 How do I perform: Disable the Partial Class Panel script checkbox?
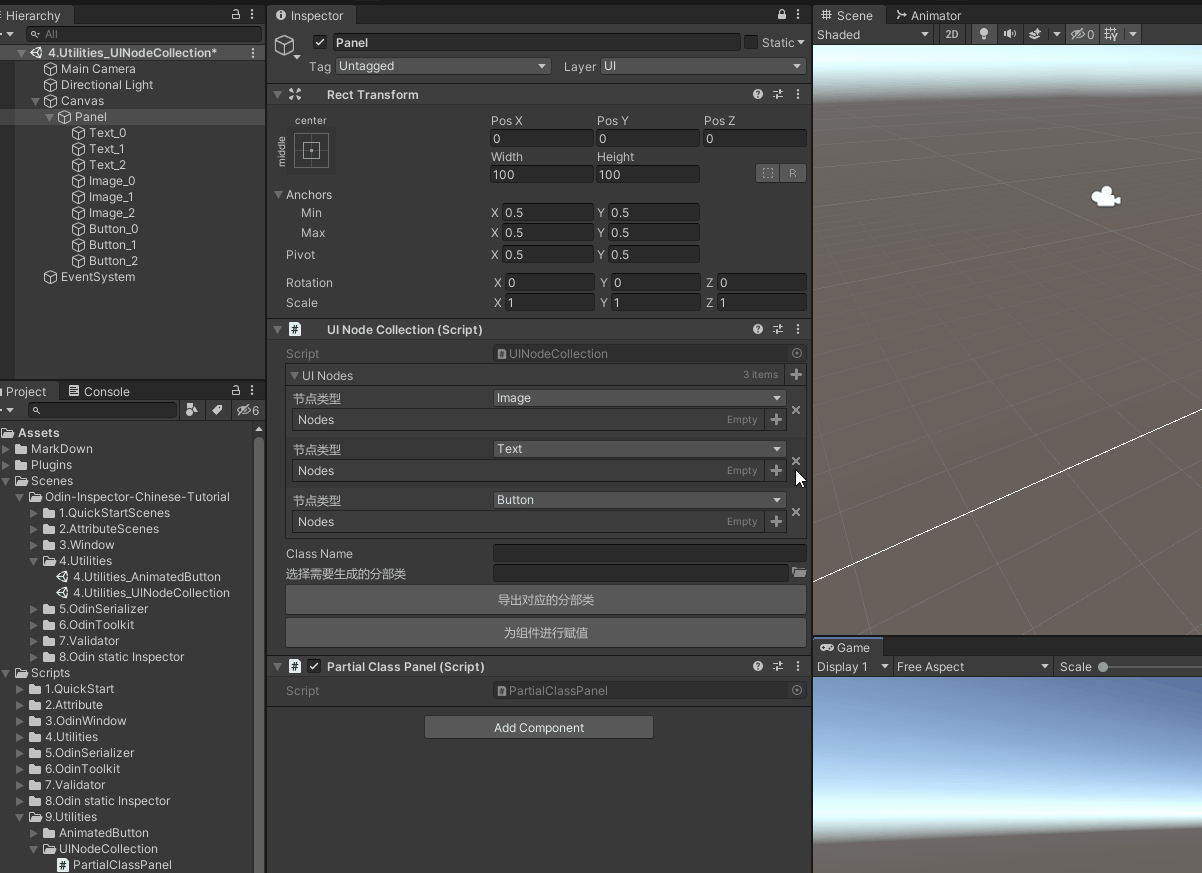[314, 666]
